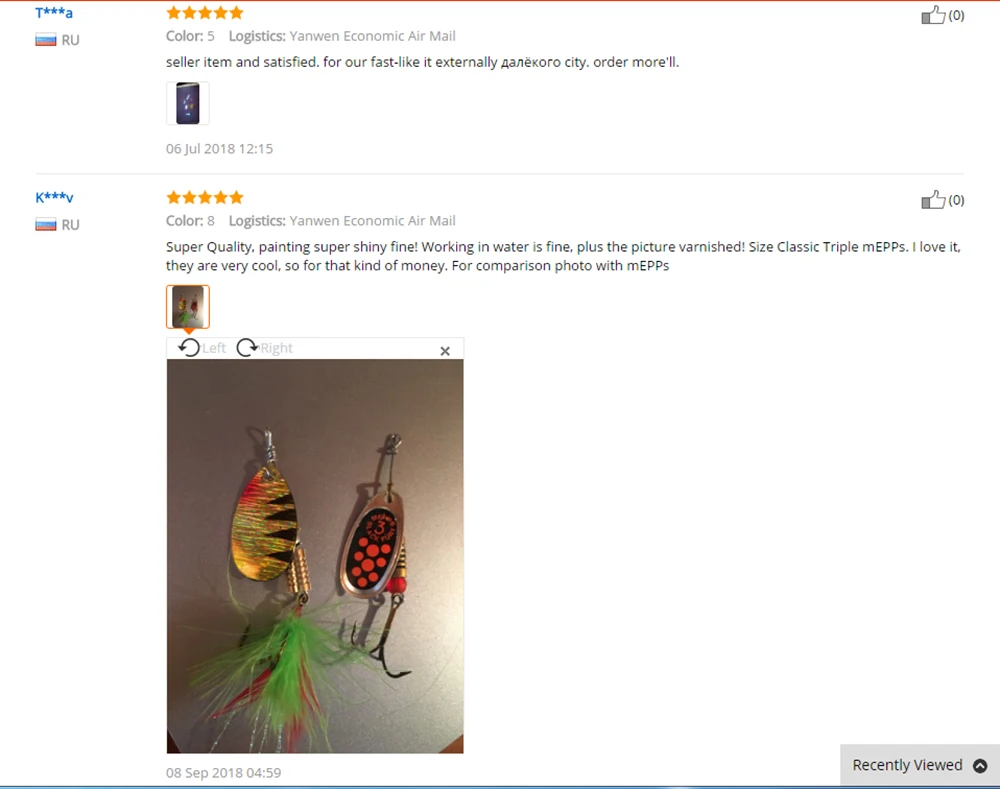This screenshot has width=1000, height=789.
Task: Click the Recently Viewed label
Action: point(907,765)
